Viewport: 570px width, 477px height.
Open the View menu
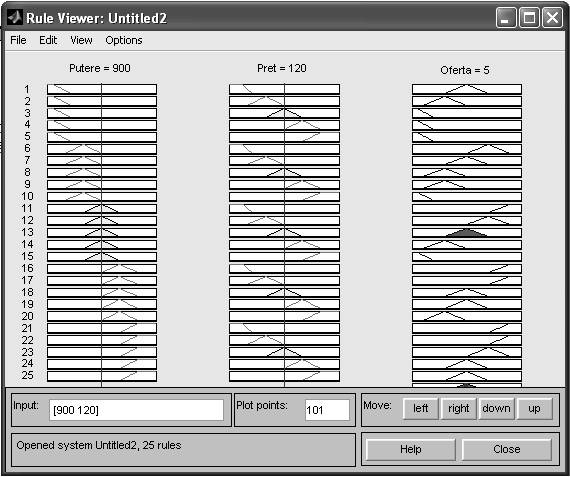click(81, 40)
